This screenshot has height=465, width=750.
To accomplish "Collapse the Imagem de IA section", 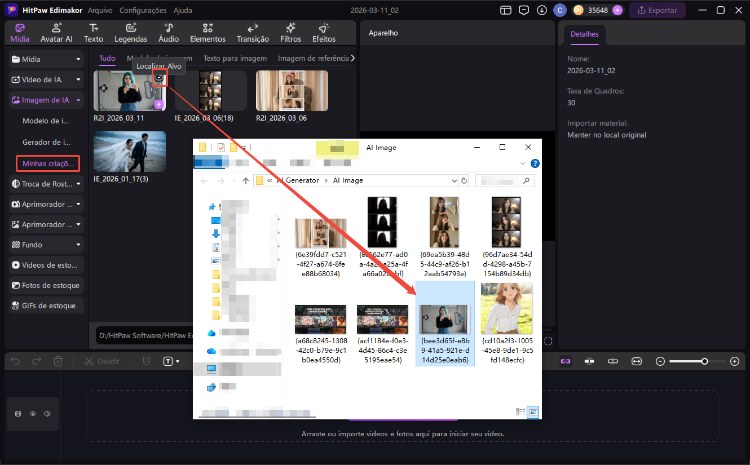I will (x=78, y=100).
